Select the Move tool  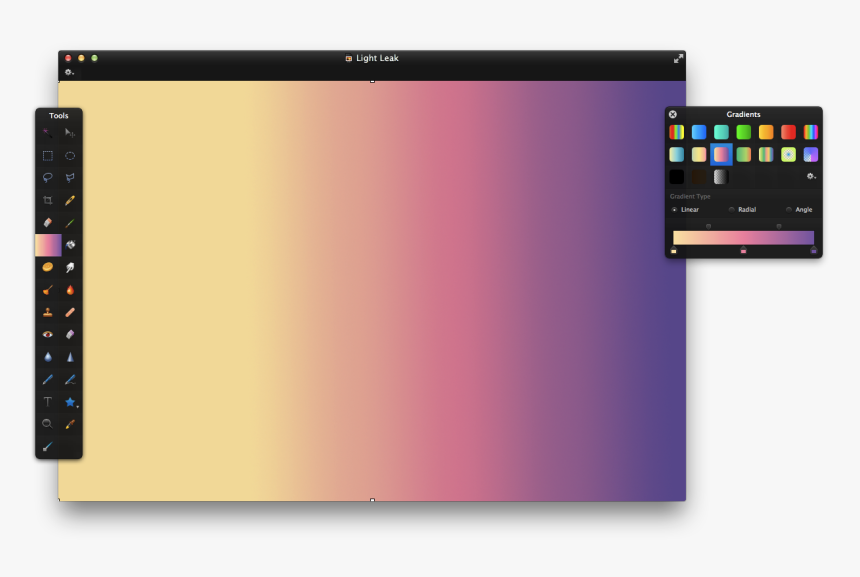point(70,132)
